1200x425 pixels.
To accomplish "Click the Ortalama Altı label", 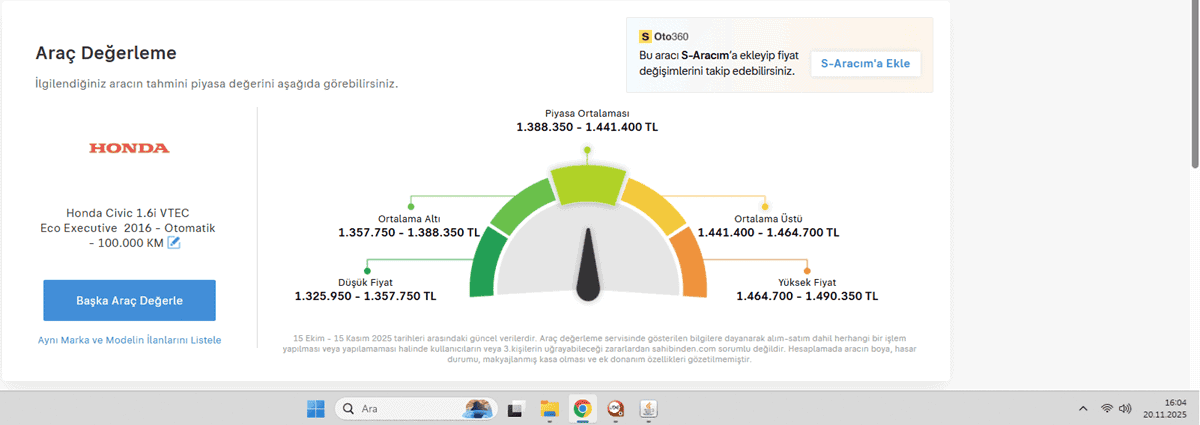I will (409, 218).
